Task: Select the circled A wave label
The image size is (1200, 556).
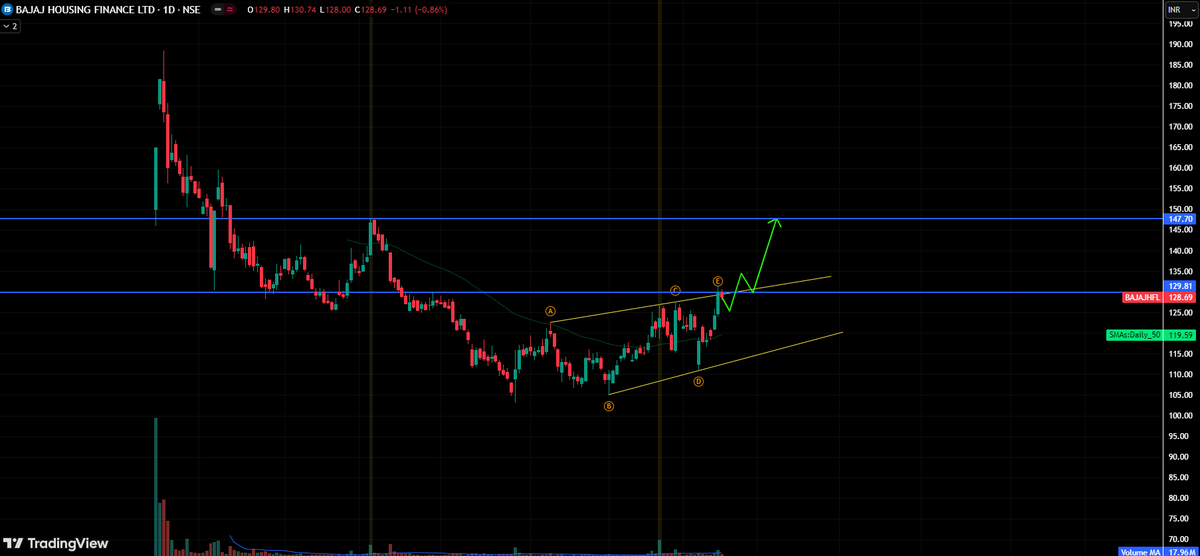Action: 550,311
